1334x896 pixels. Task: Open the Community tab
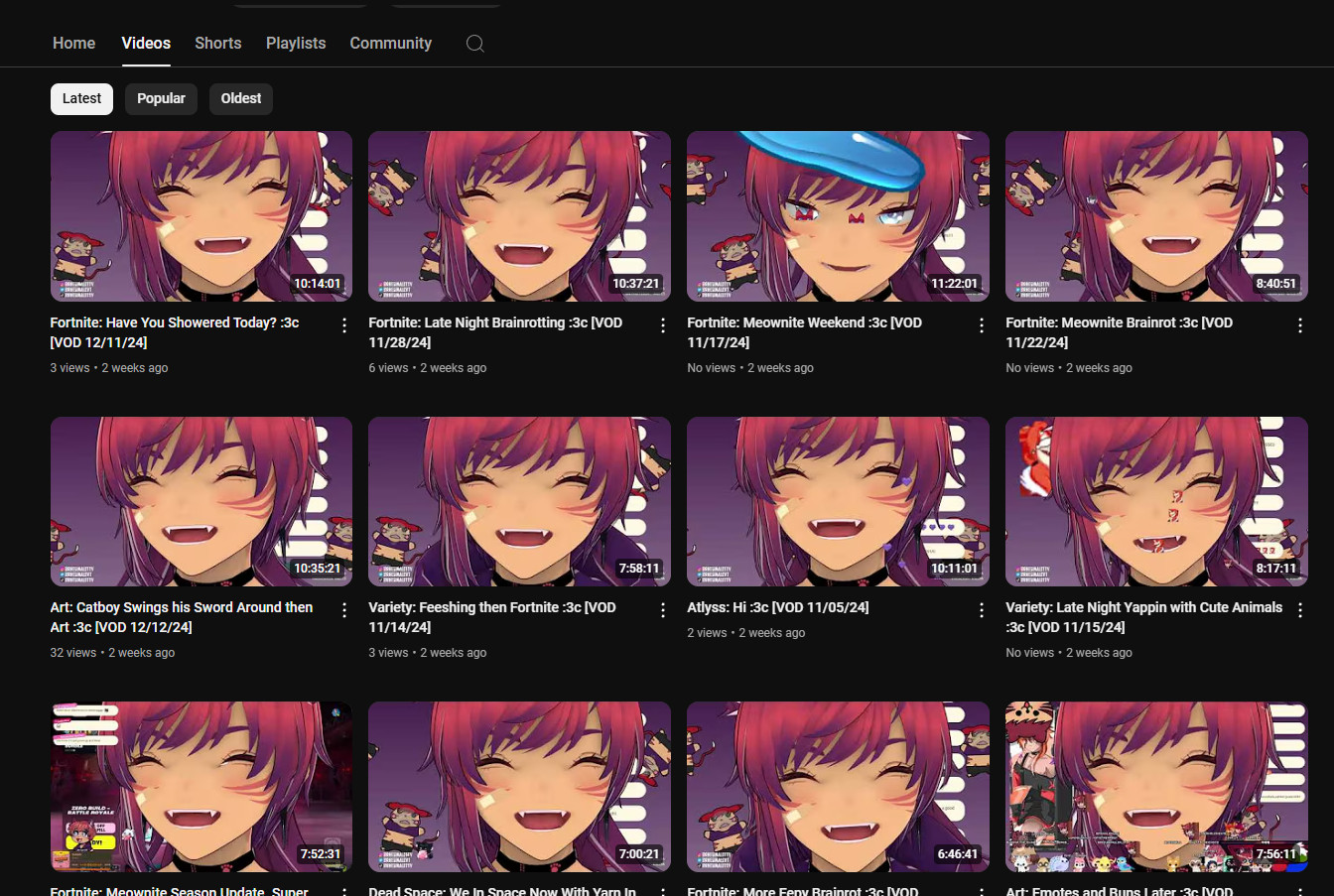coord(391,44)
